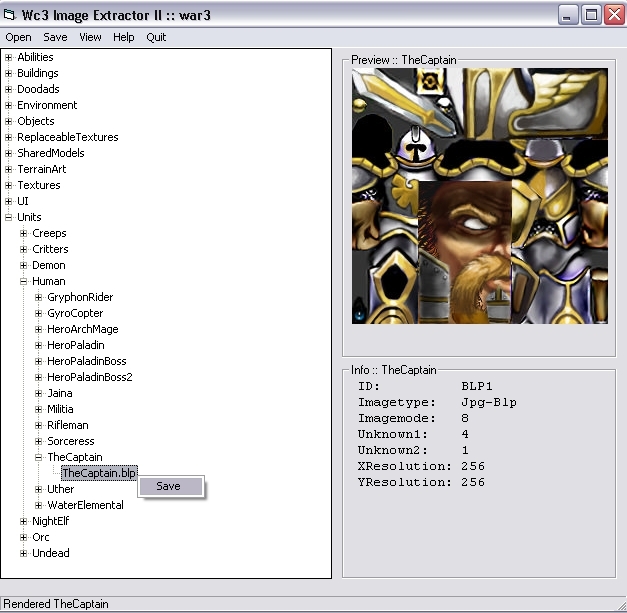Select the Undead tree label
This screenshot has width=627, height=613.
(51, 553)
